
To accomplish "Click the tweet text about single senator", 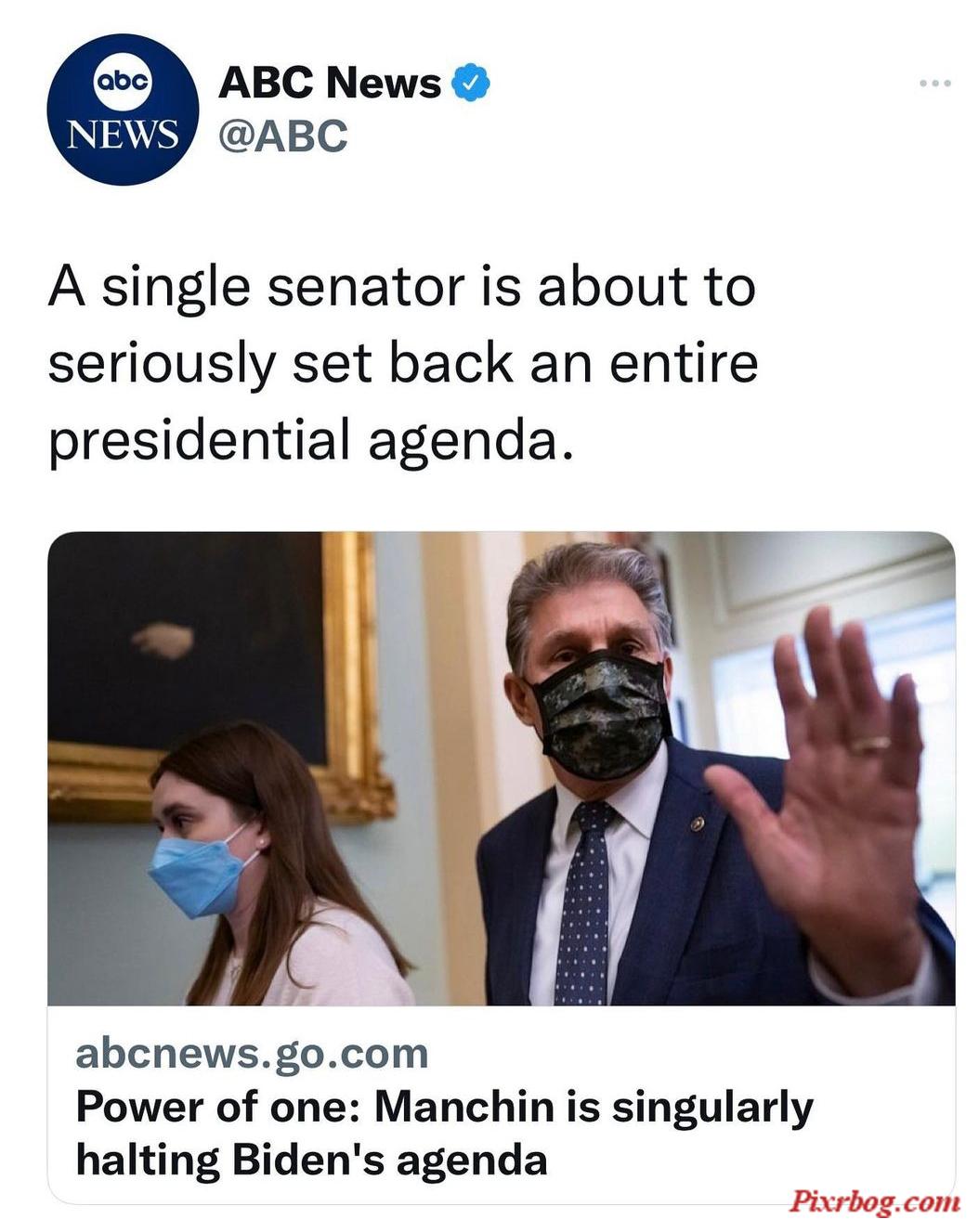I will coord(403,363).
